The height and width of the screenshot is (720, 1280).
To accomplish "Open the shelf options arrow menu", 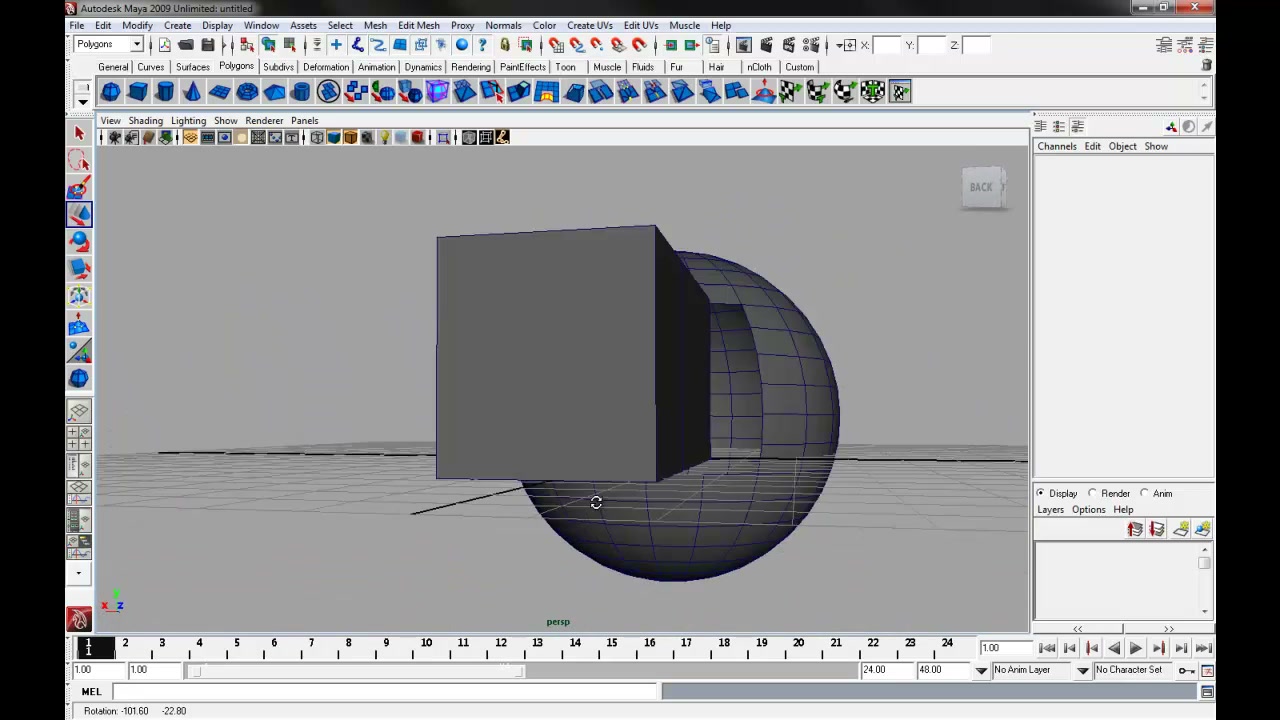I will tap(83, 101).
